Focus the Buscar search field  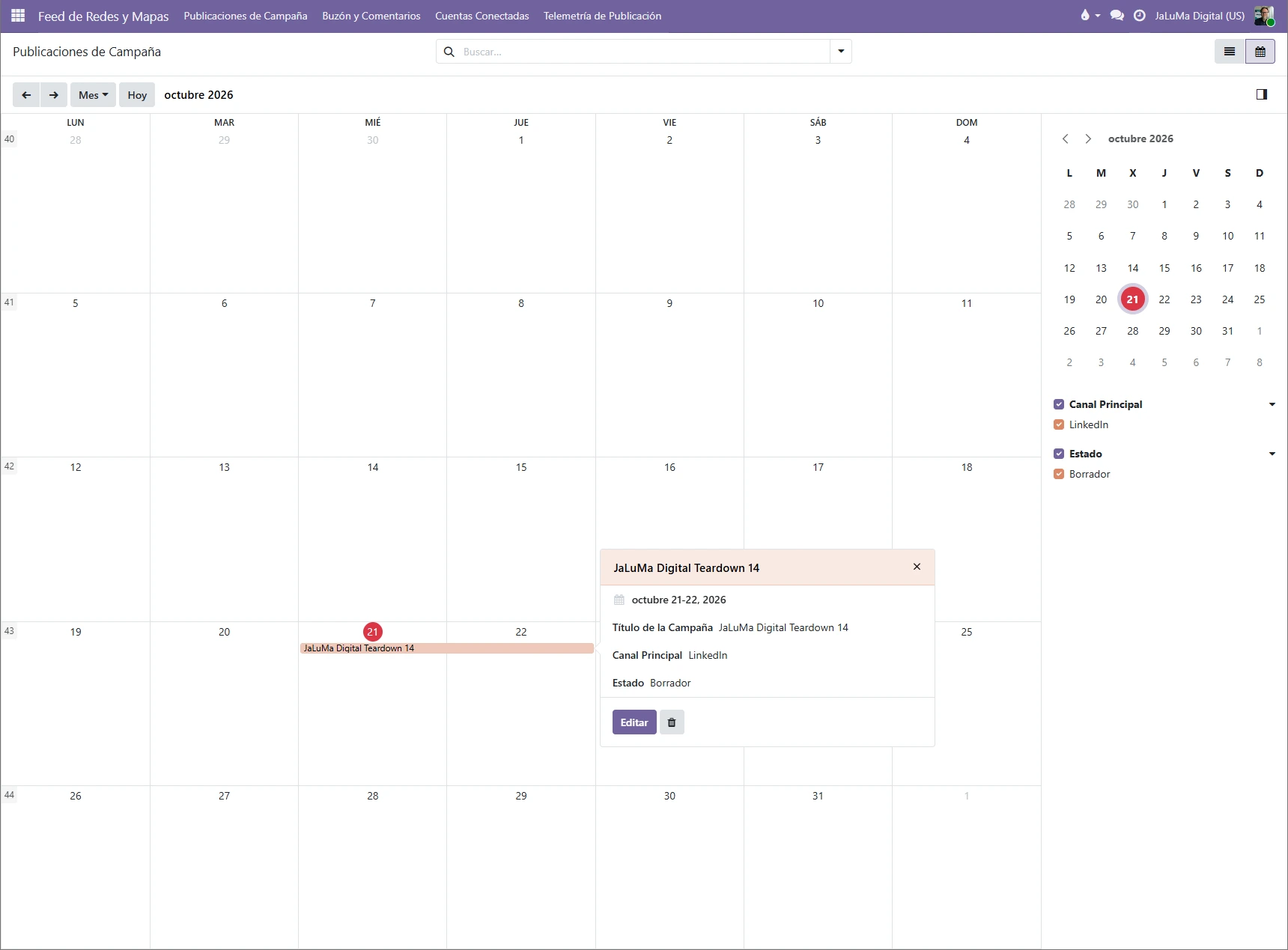(644, 52)
